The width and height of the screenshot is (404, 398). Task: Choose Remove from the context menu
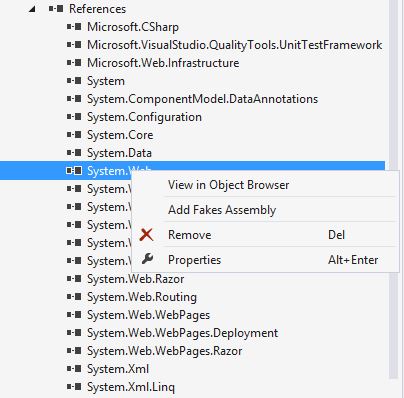click(x=265, y=235)
